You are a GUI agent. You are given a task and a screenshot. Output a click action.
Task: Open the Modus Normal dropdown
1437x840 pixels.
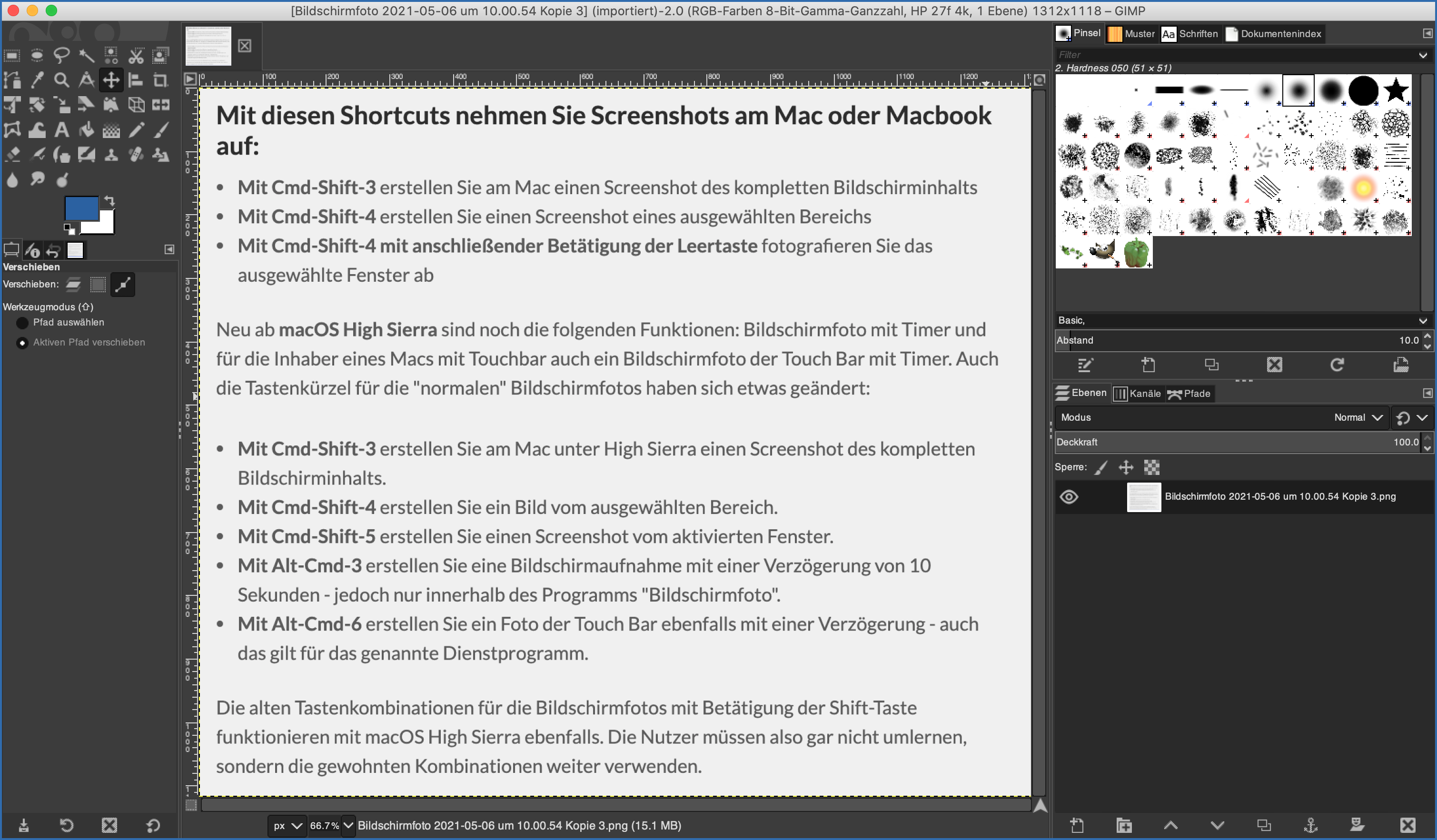[1358, 417]
